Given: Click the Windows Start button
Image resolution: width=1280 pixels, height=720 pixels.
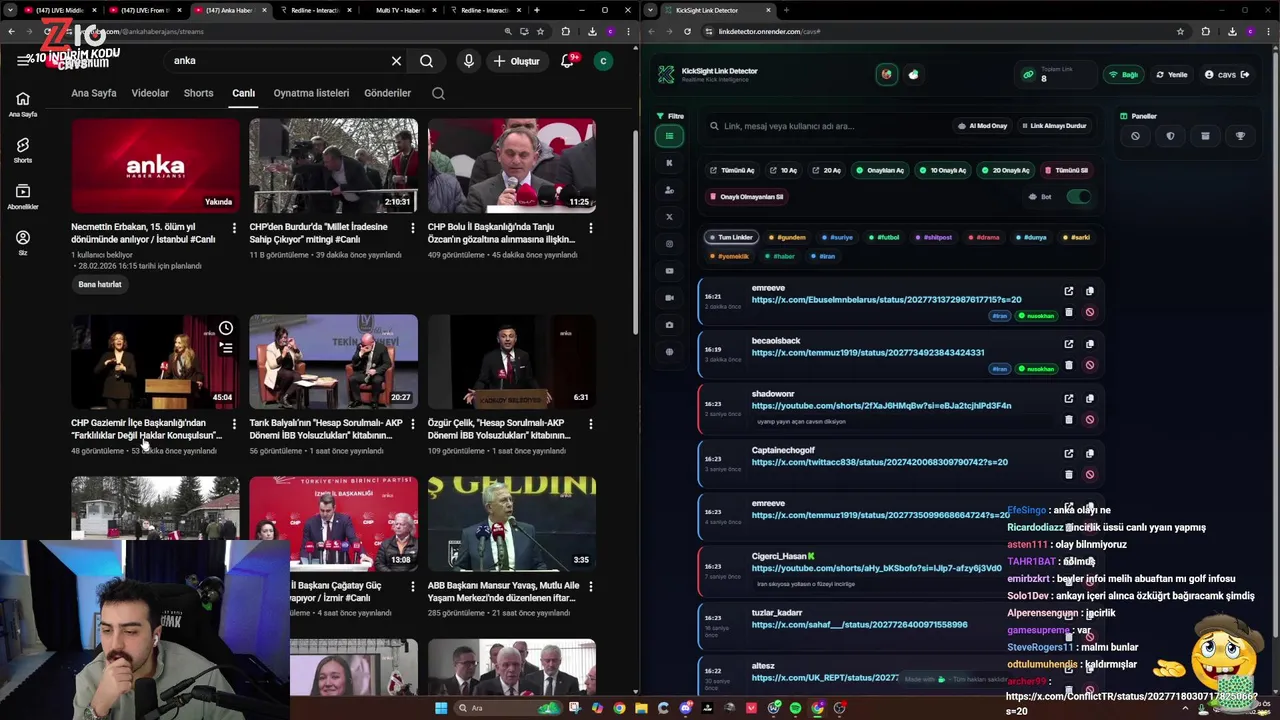Looking at the screenshot, I should pos(441,708).
